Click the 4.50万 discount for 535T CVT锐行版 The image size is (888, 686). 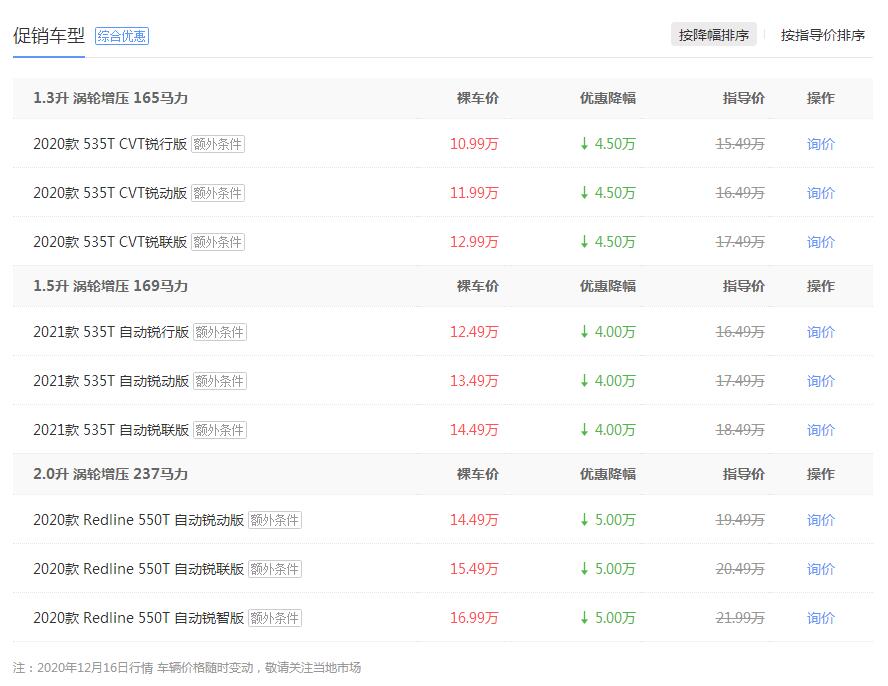coord(608,144)
